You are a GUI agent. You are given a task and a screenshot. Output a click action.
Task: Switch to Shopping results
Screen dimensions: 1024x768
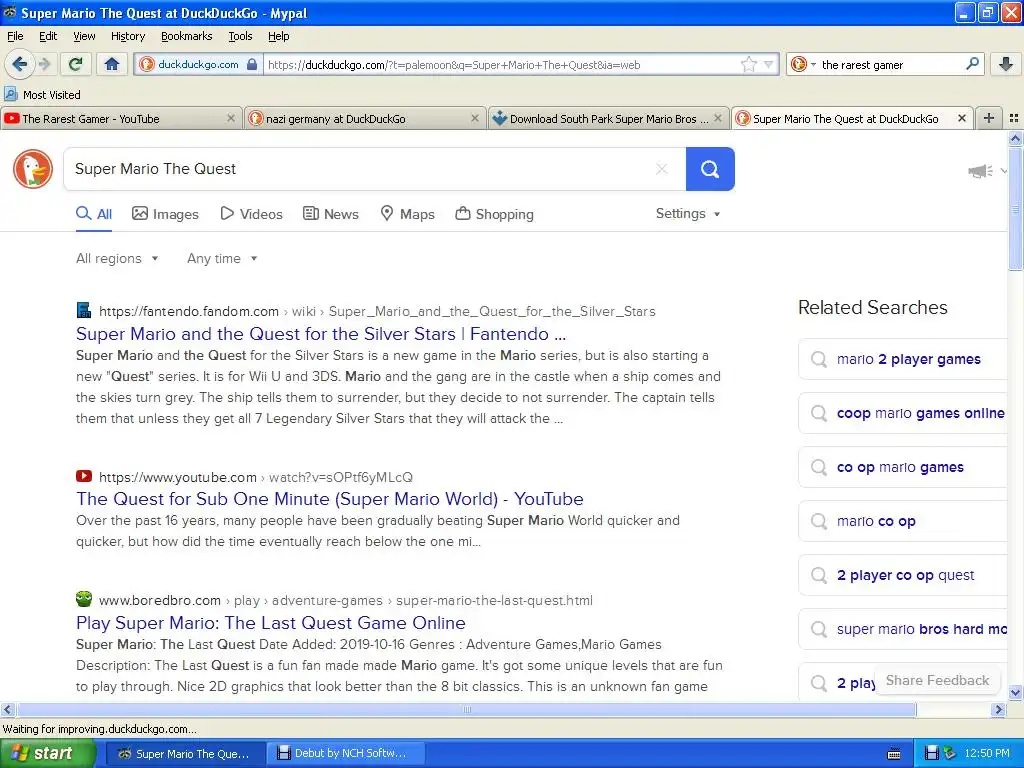point(494,214)
